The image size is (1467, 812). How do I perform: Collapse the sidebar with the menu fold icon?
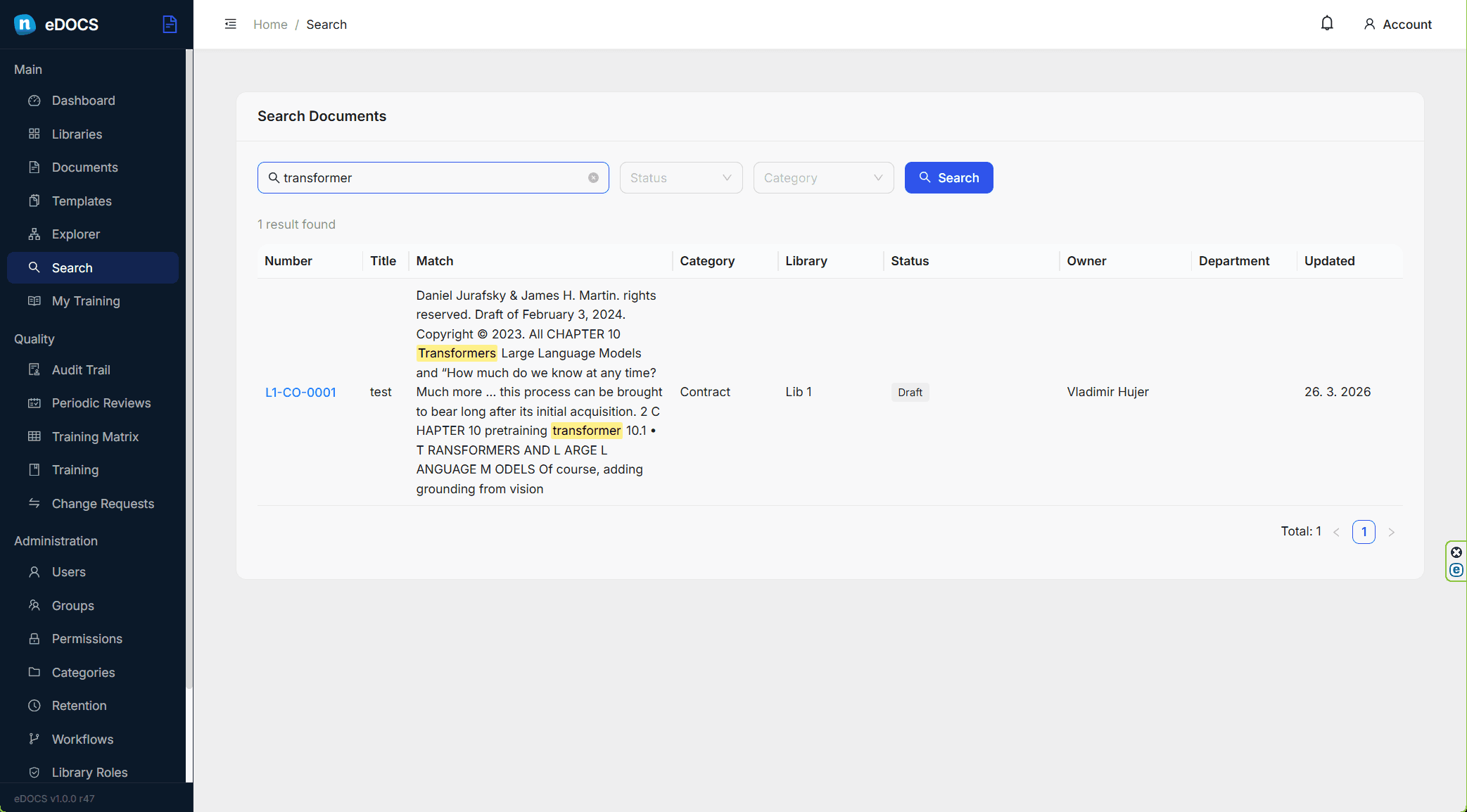pos(230,24)
